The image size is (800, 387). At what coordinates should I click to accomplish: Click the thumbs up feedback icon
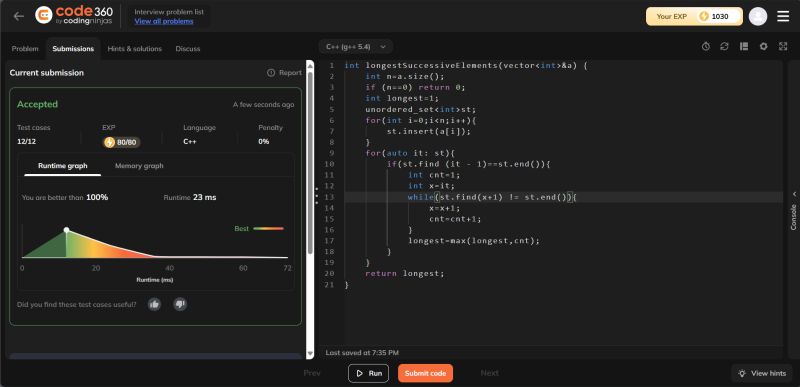click(154, 304)
